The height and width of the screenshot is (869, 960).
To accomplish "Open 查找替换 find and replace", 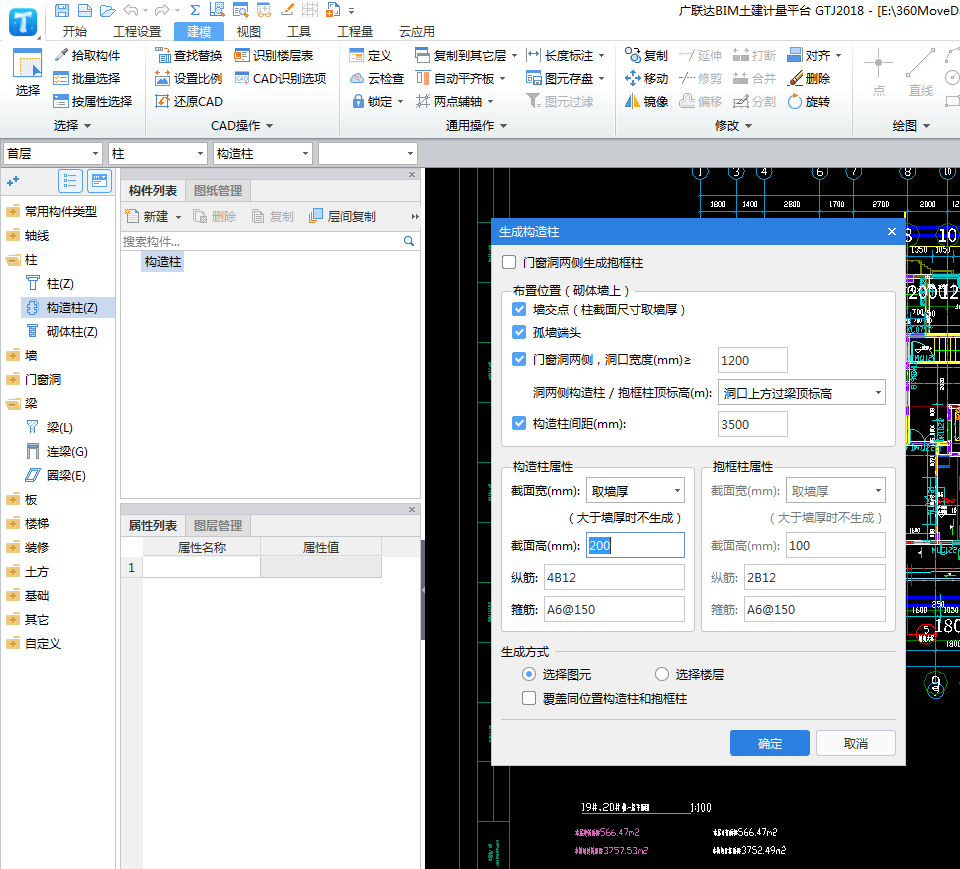I will pyautogui.click(x=189, y=55).
